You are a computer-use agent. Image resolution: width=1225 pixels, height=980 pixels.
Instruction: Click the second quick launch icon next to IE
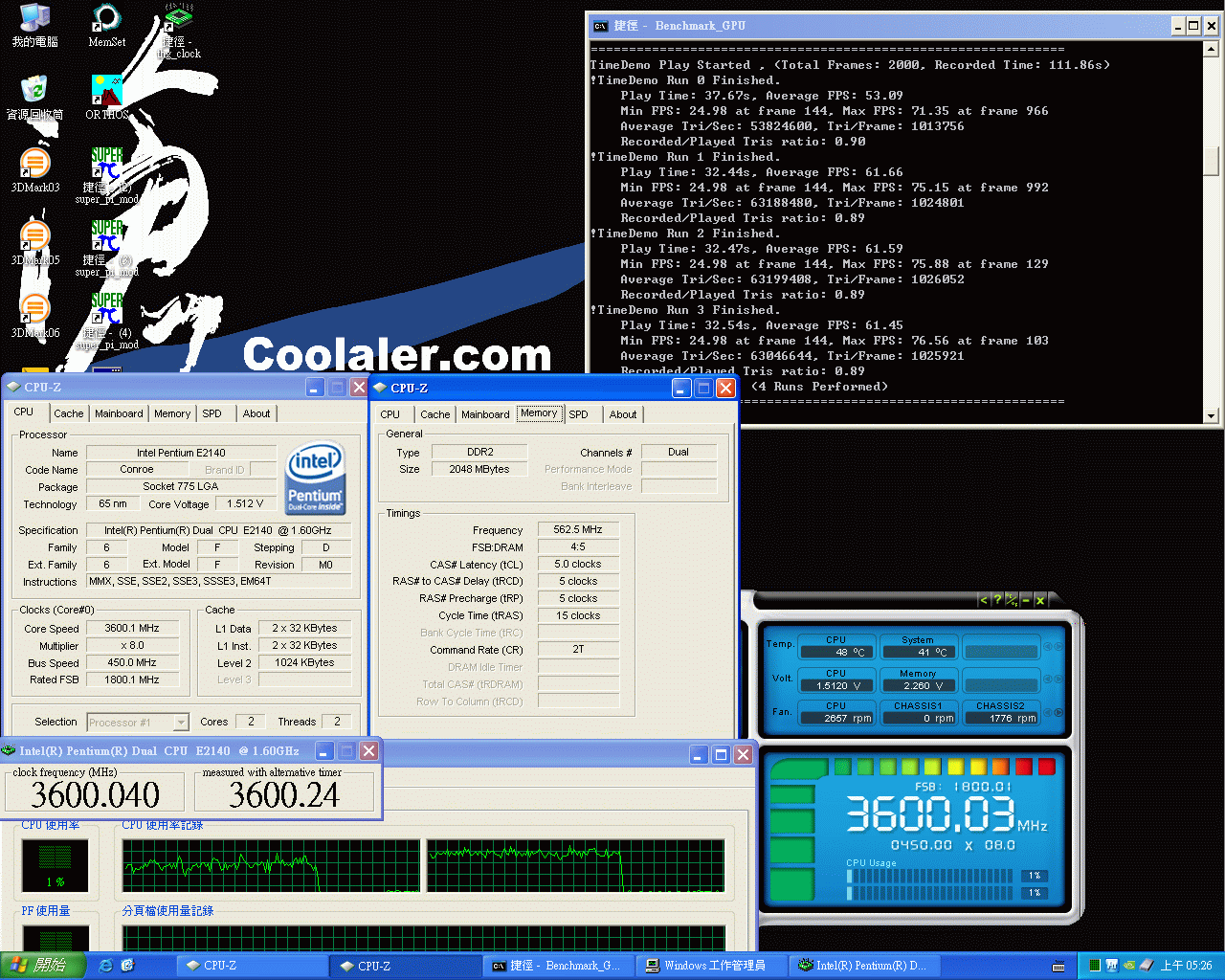click(127, 966)
